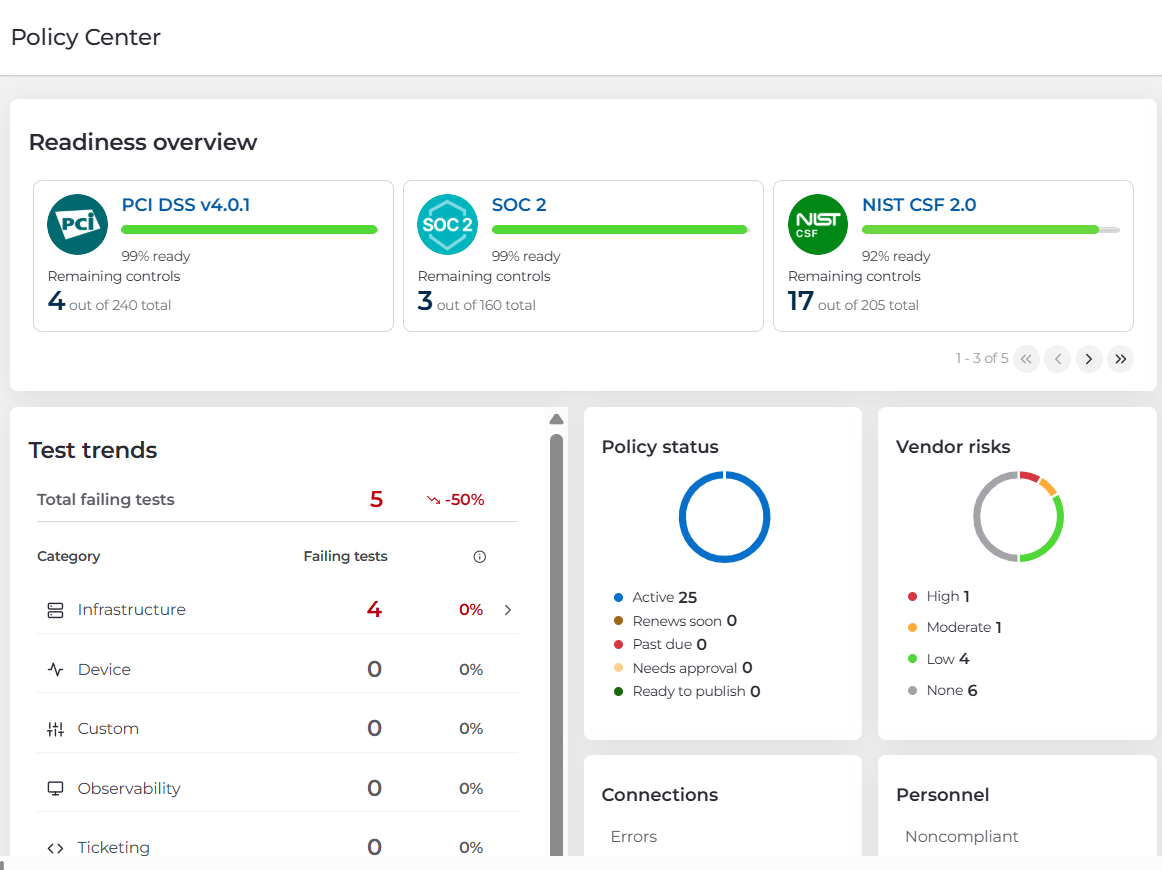This screenshot has height=870, width=1162.
Task: Click the Ticketing code brackets icon
Action: [56, 848]
